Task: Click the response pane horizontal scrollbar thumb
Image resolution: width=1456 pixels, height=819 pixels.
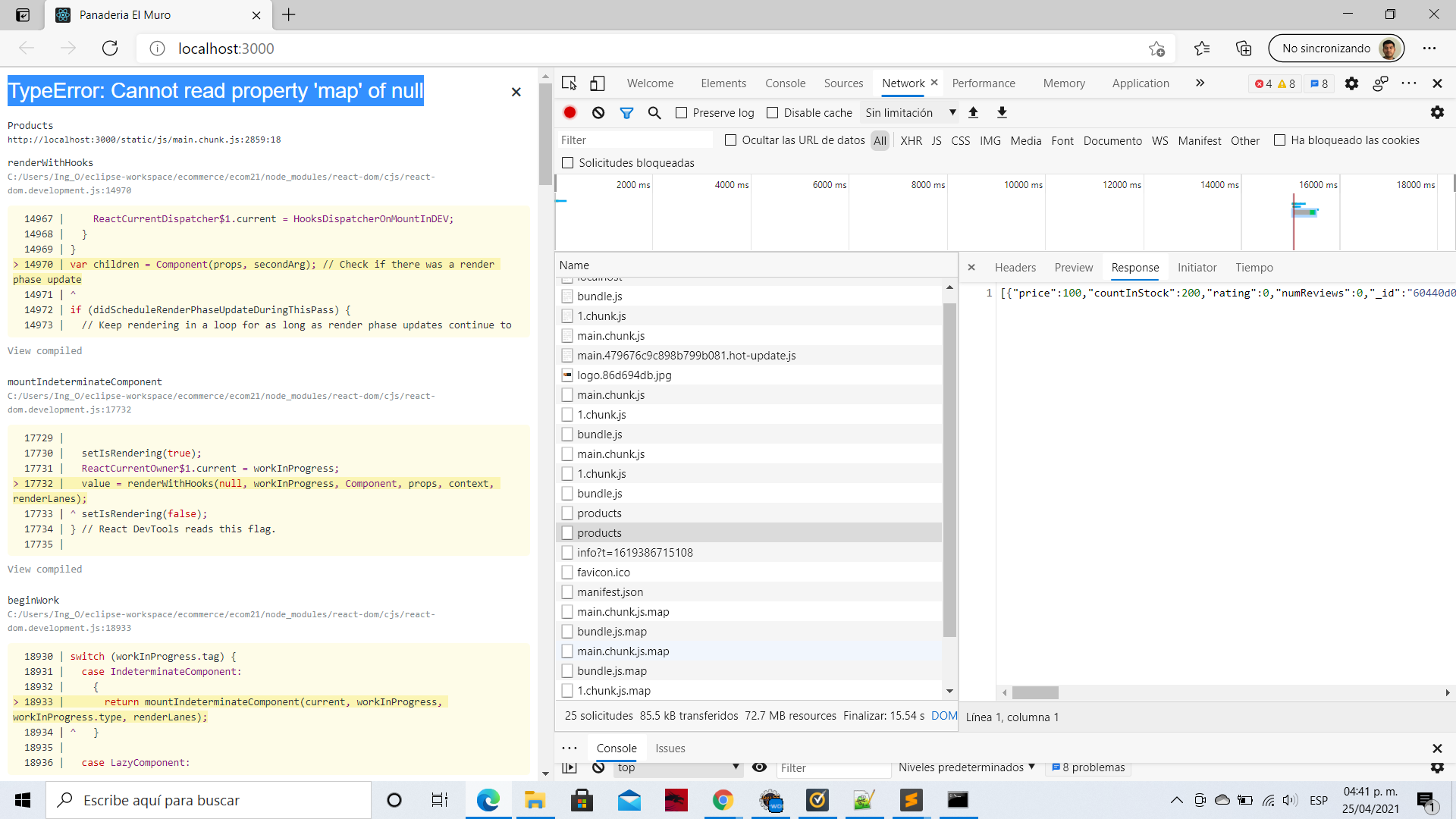Action: pos(1034,692)
